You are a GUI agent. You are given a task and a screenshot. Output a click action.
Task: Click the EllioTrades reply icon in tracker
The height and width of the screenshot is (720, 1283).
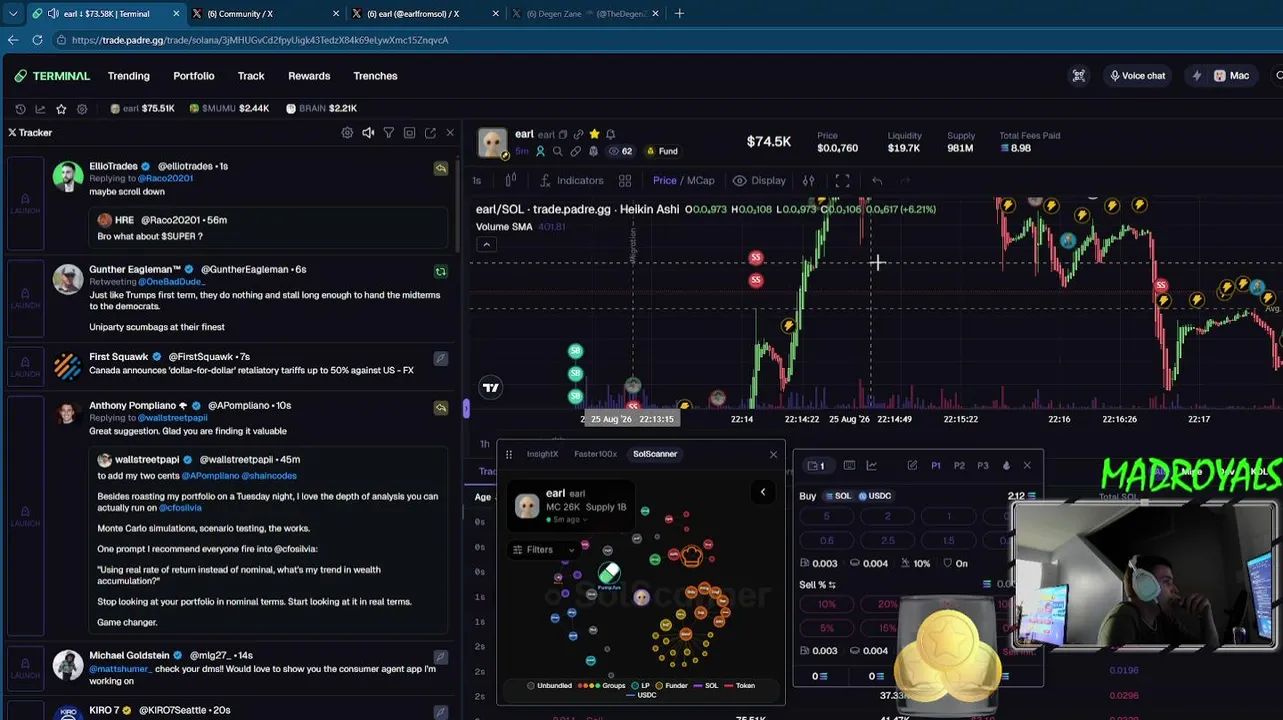[x=441, y=168]
